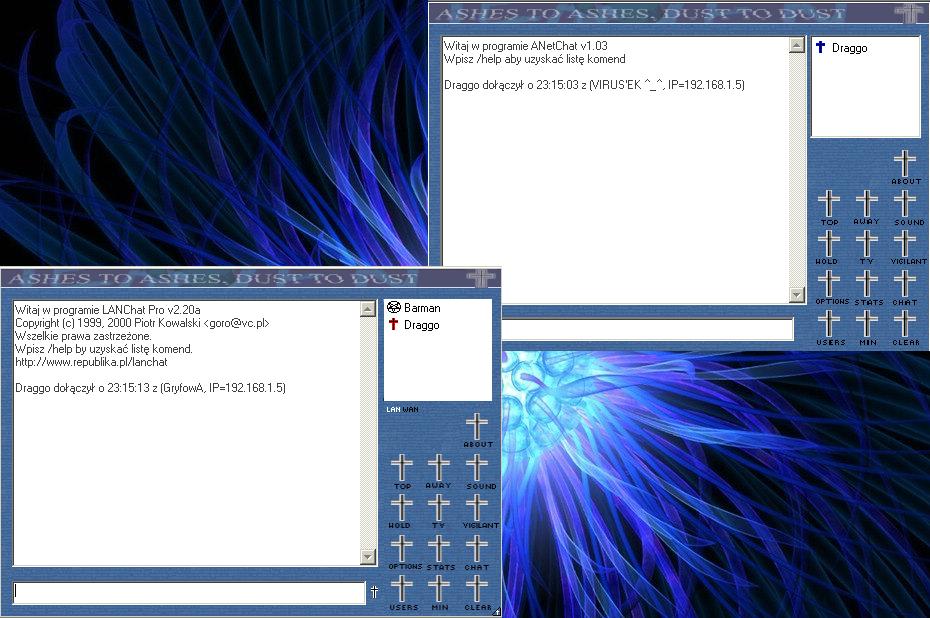Click LANChat chat log scrollbar down arrow
The width and height of the screenshot is (930, 618).
(x=368, y=557)
